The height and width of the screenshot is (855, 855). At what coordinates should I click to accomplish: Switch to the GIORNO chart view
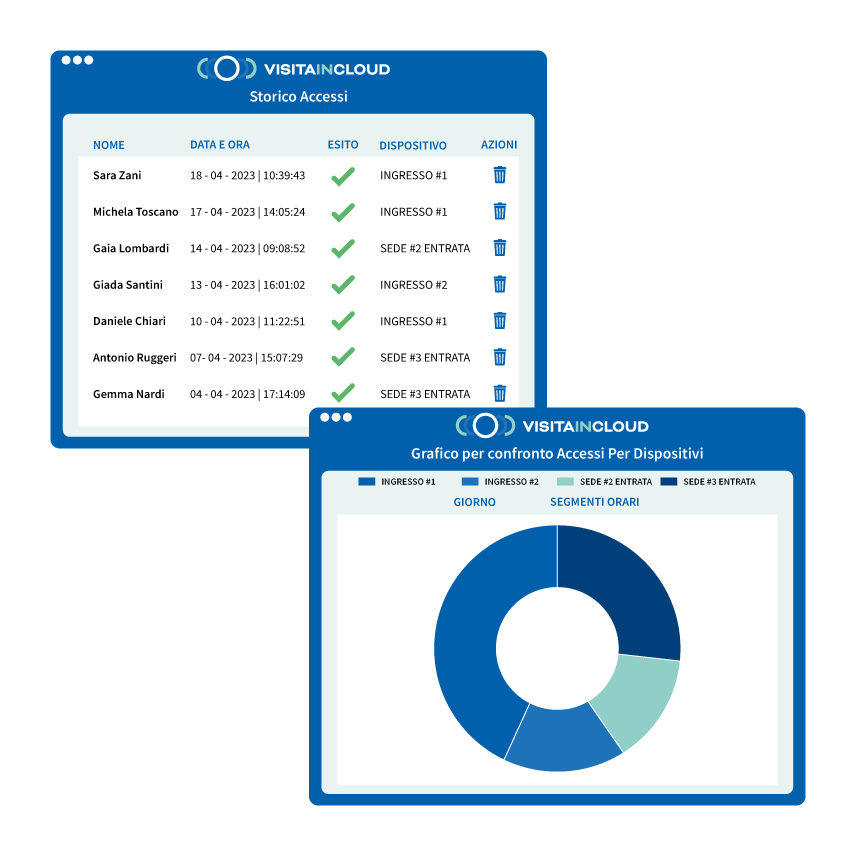coord(474,502)
